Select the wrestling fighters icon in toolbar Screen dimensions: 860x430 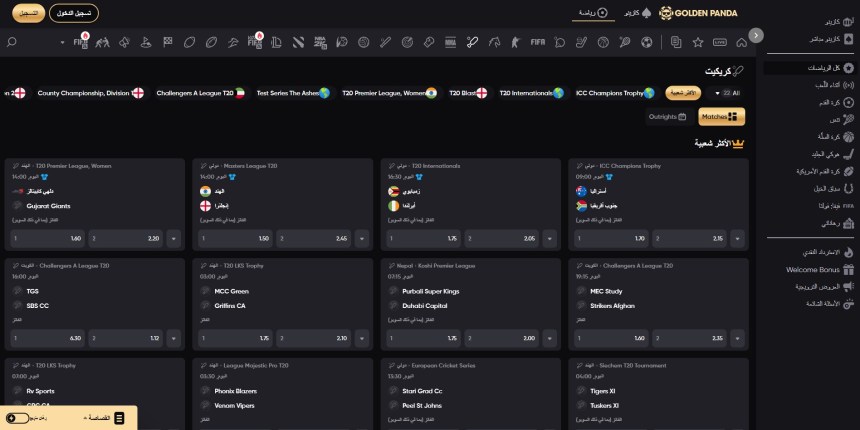[x=103, y=42]
